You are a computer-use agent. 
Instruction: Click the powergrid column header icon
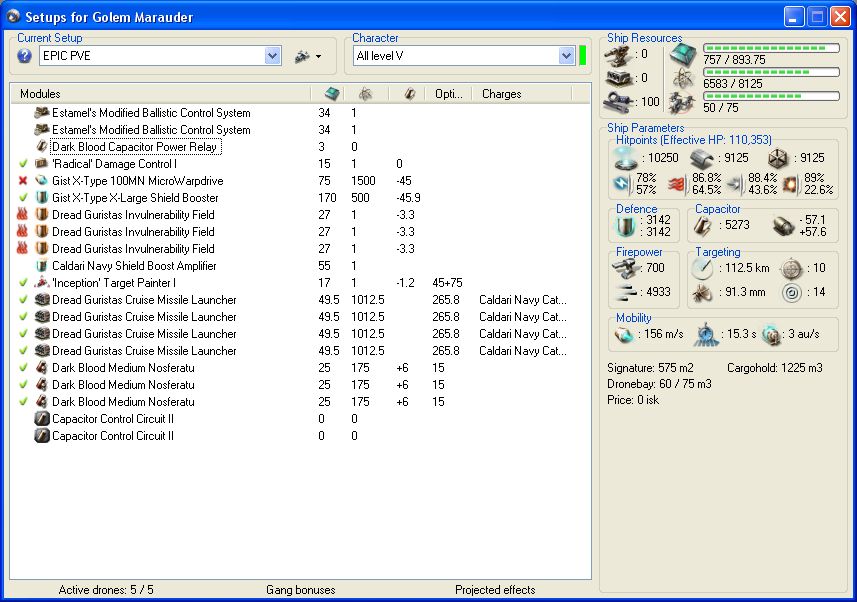(365, 93)
